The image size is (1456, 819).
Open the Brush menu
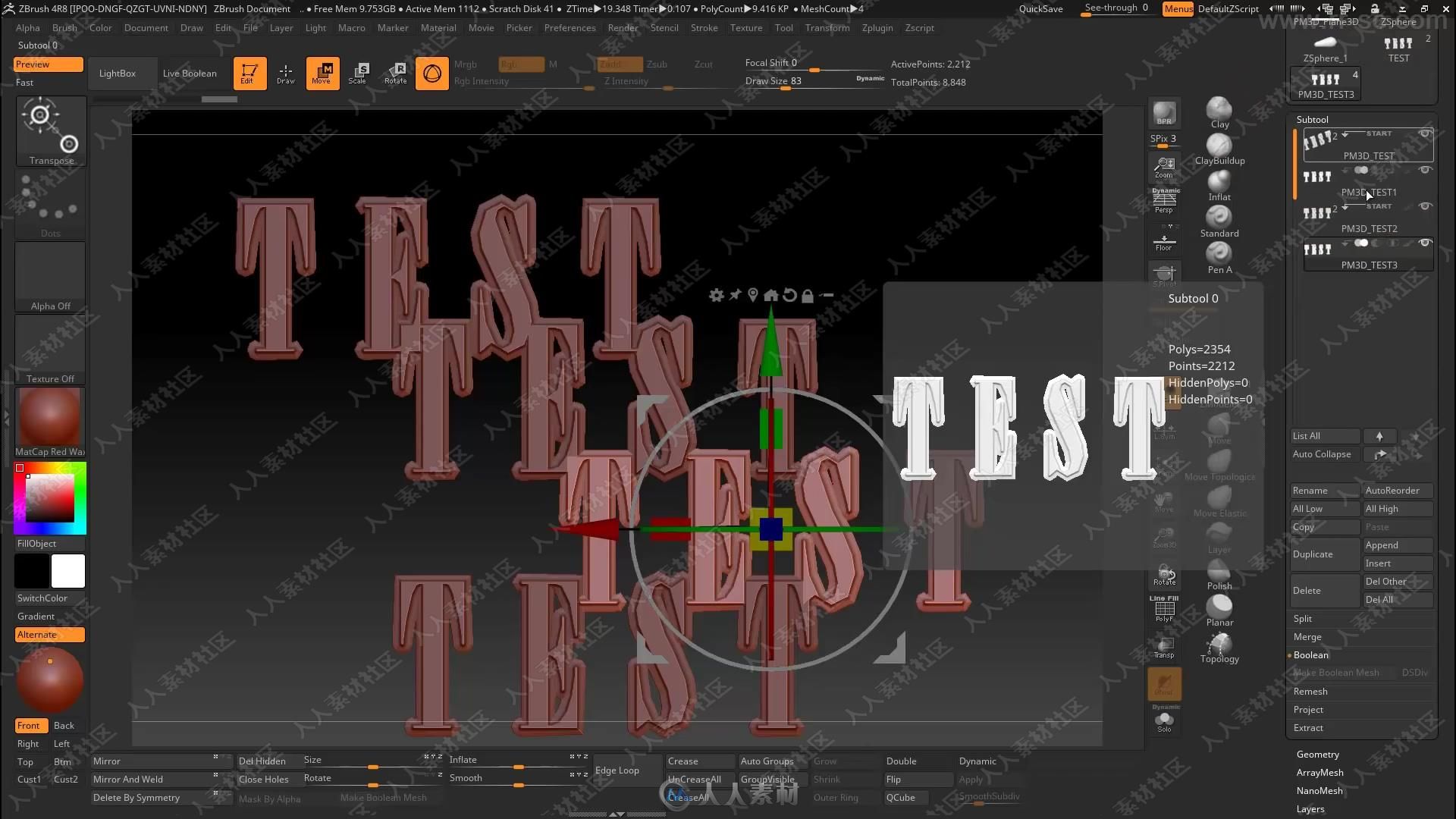64,28
